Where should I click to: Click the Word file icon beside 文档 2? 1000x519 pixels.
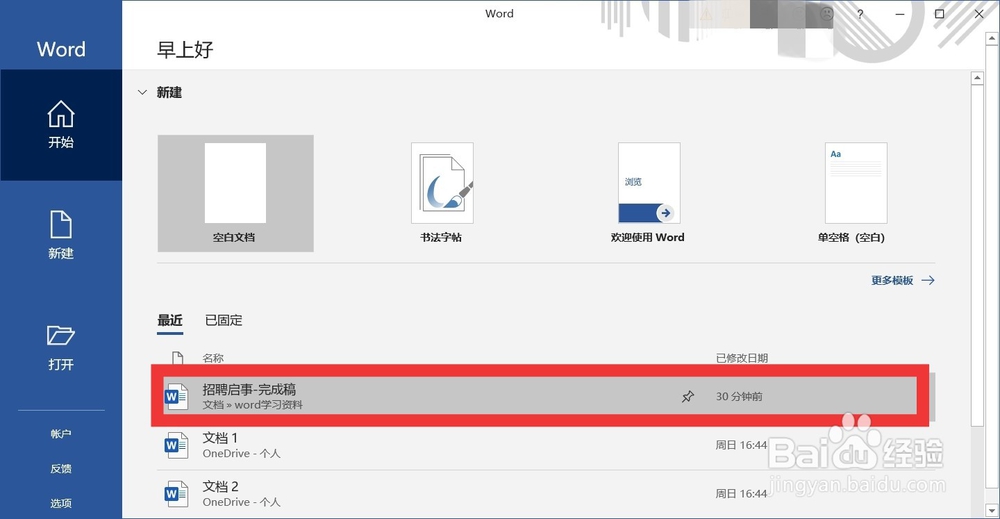click(176, 494)
